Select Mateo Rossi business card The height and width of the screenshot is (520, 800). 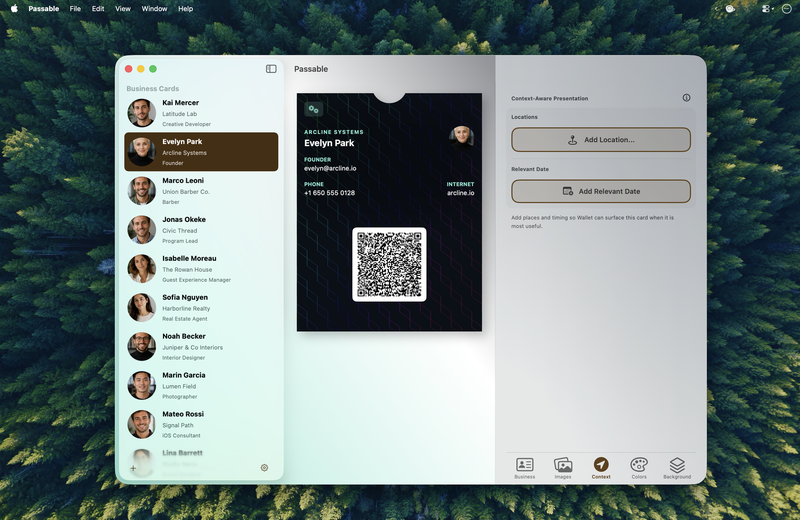(201, 424)
